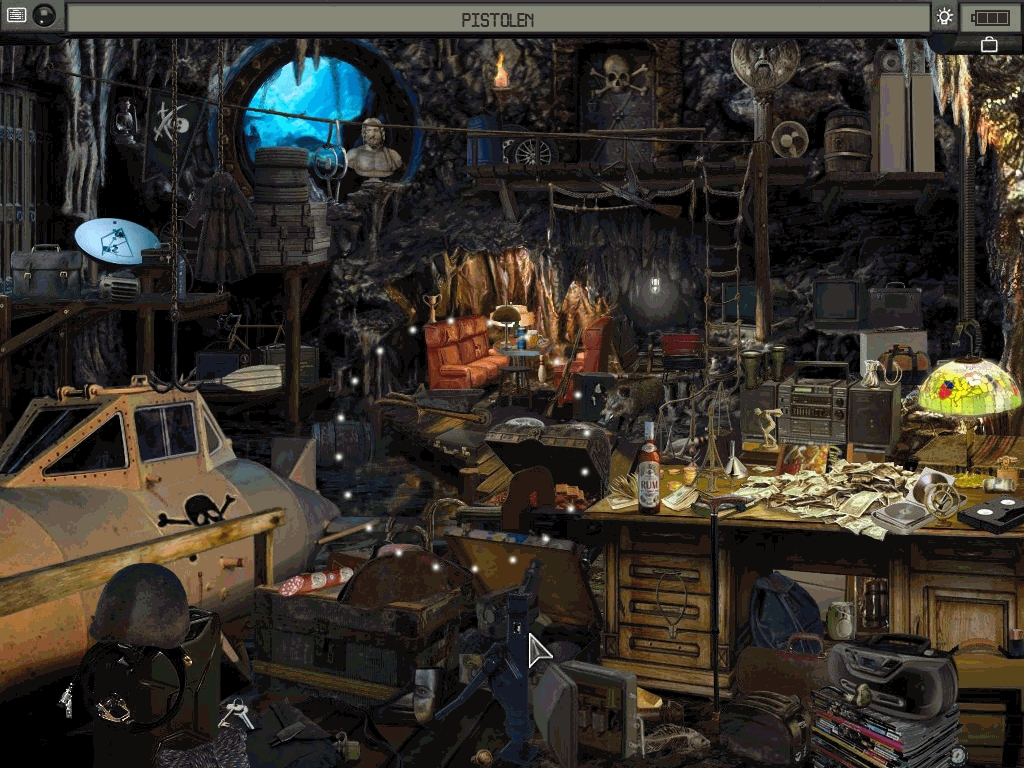Select the toaster on the floor

tap(766, 723)
